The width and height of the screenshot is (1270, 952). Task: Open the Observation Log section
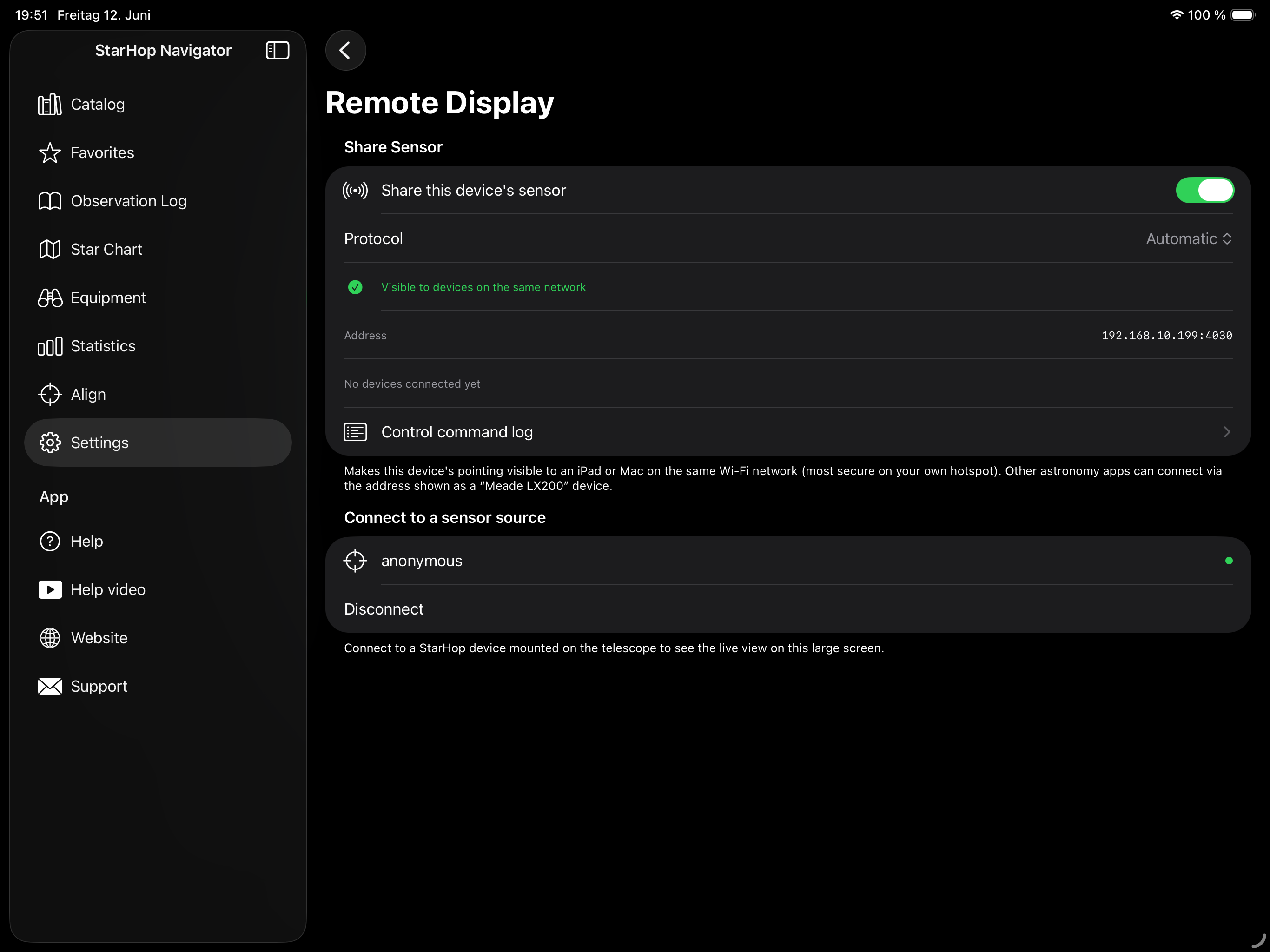(158, 201)
